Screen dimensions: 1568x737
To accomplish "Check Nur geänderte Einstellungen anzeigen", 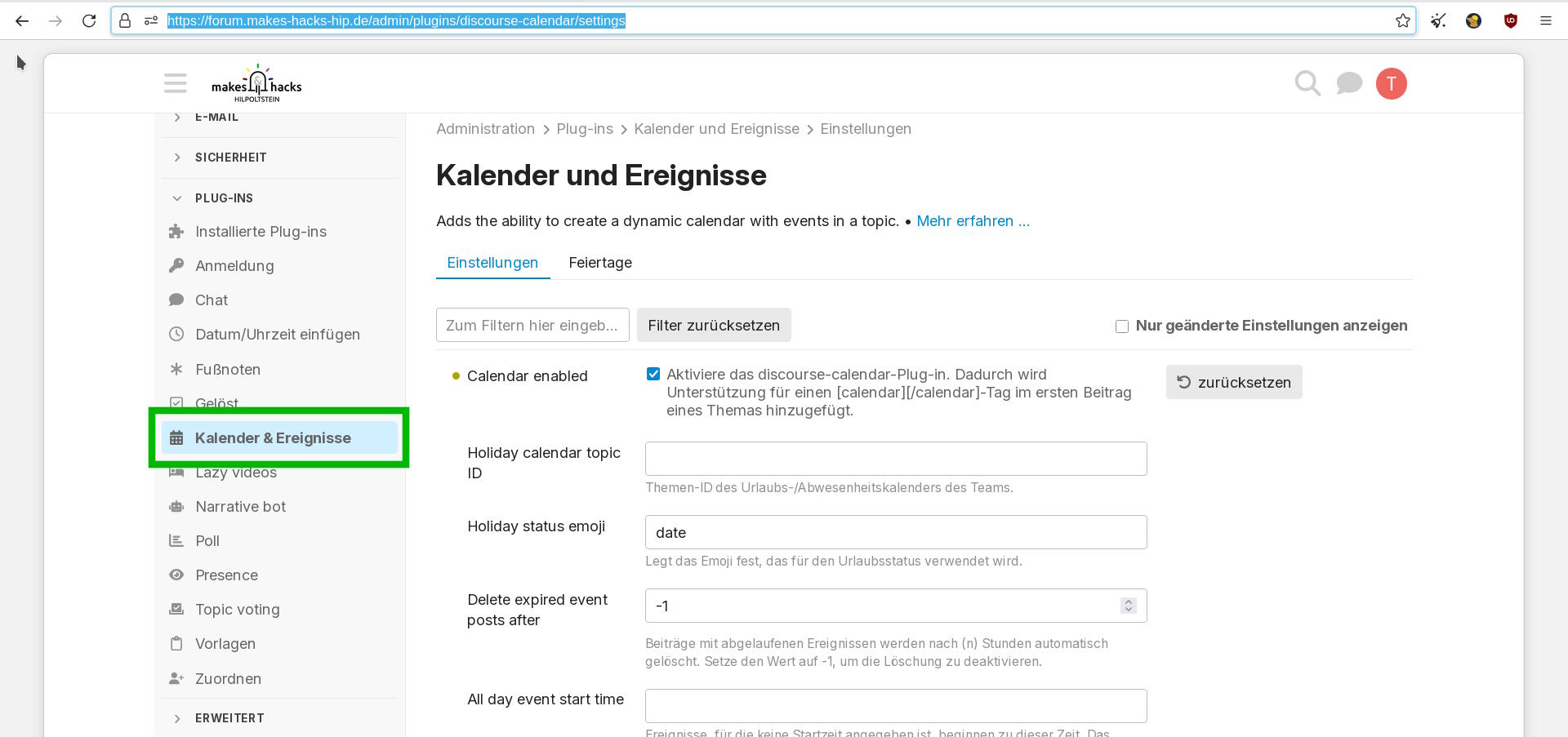I will (1122, 326).
